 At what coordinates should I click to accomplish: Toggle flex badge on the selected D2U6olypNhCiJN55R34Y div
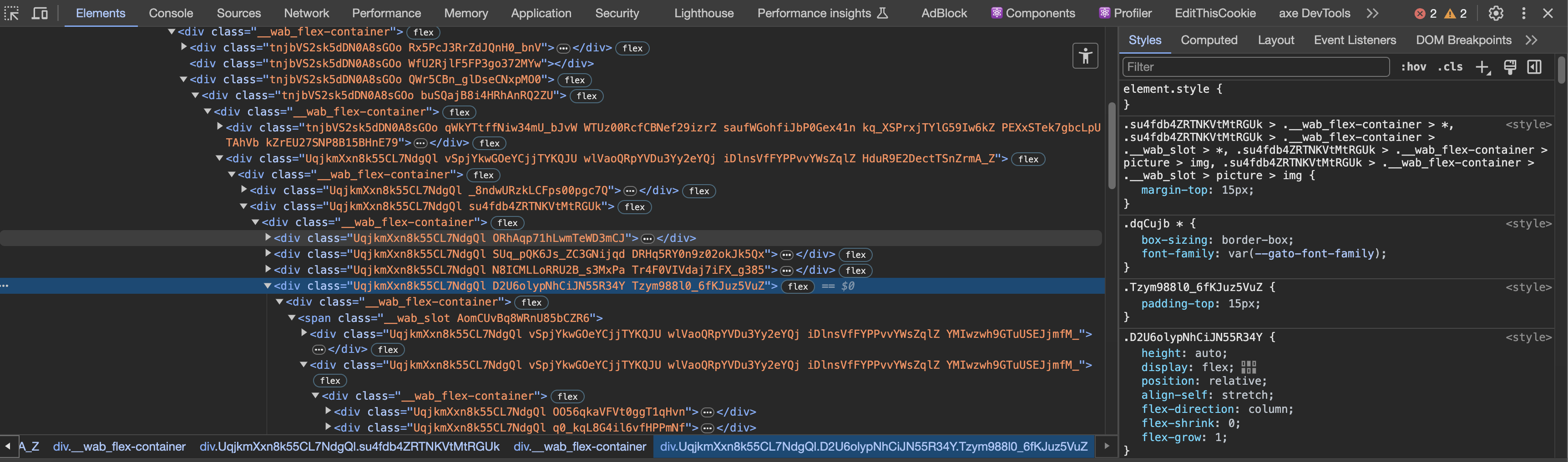click(797, 286)
